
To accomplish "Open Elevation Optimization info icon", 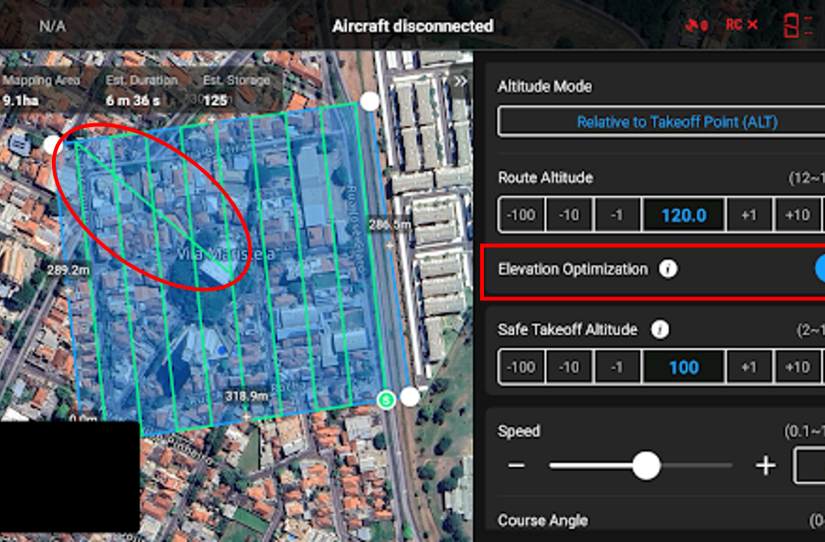I will (668, 269).
